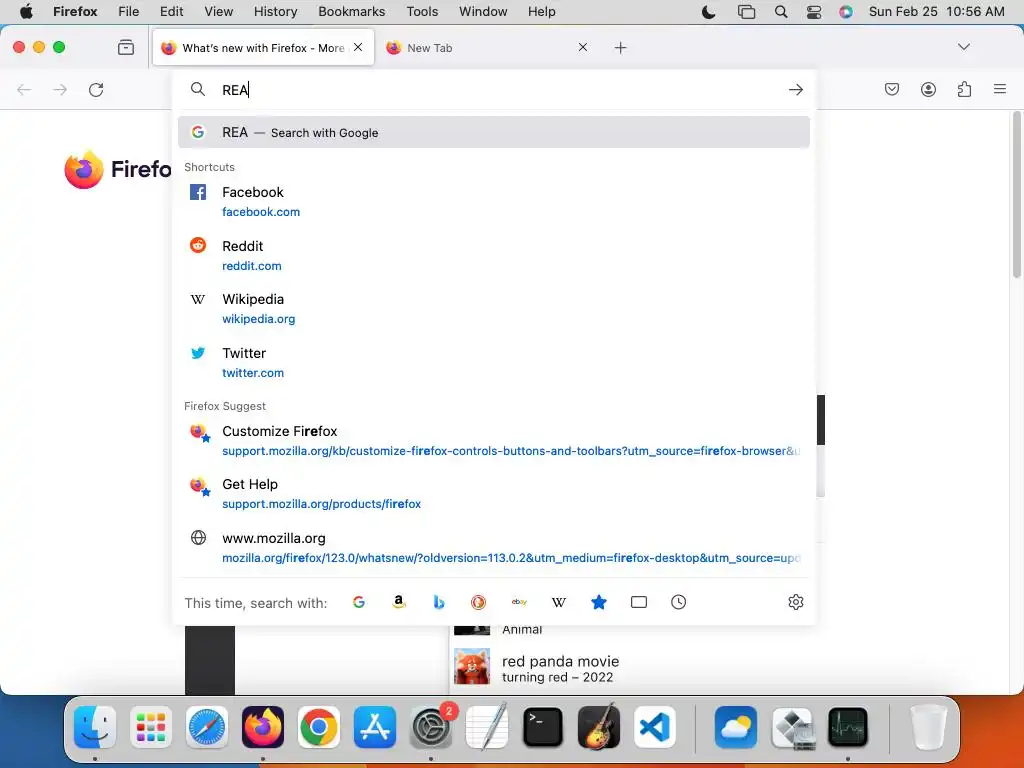
Task: Search with Google one-off icon
Action: pos(359,602)
